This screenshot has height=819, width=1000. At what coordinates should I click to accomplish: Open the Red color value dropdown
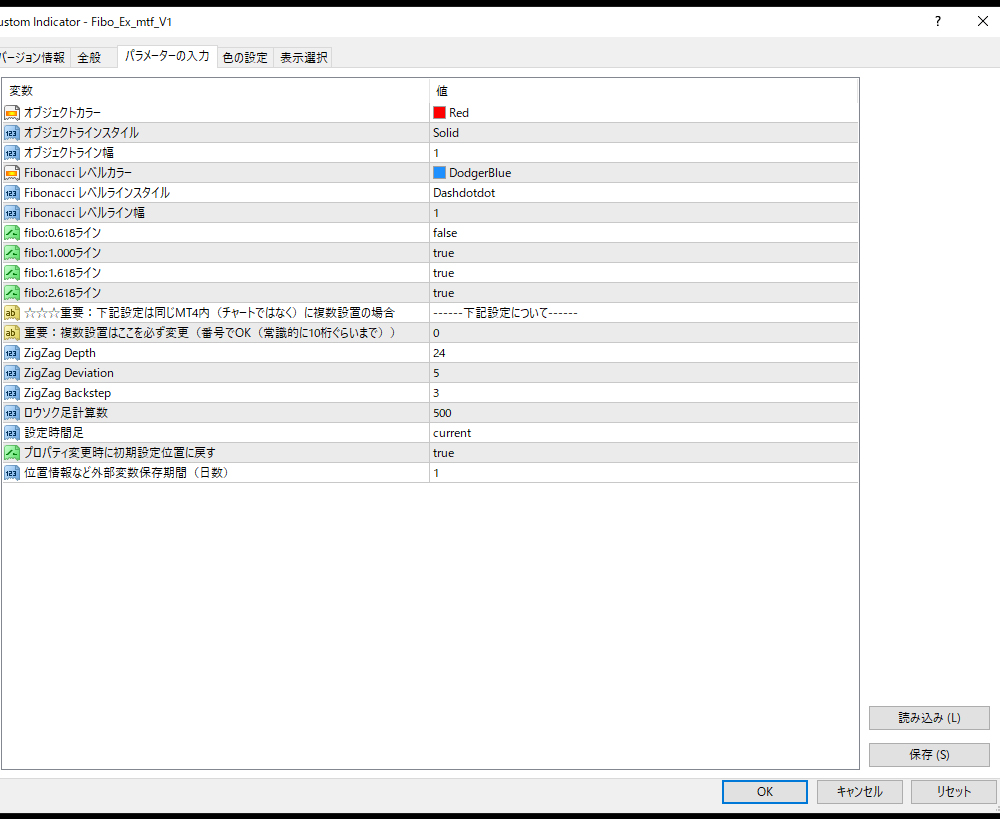tap(643, 113)
